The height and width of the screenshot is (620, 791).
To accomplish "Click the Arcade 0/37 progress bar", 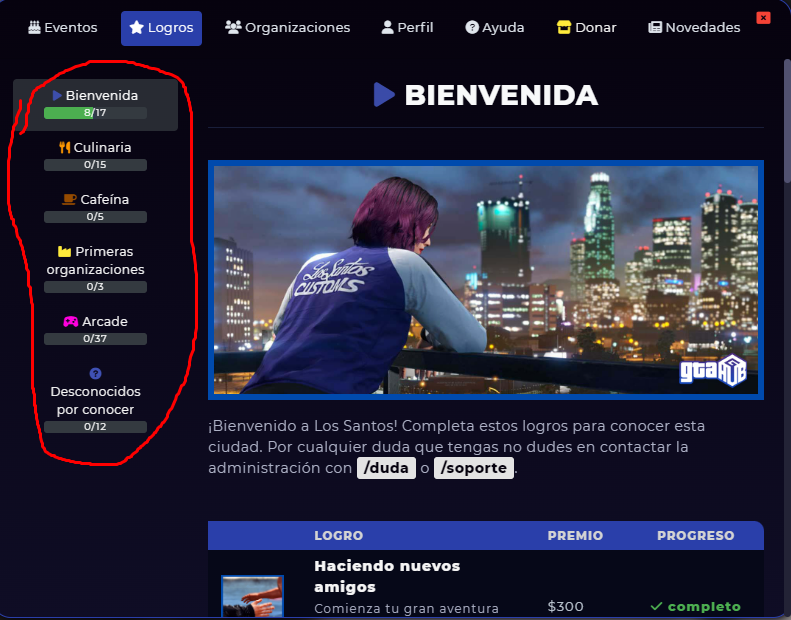I will (95, 339).
